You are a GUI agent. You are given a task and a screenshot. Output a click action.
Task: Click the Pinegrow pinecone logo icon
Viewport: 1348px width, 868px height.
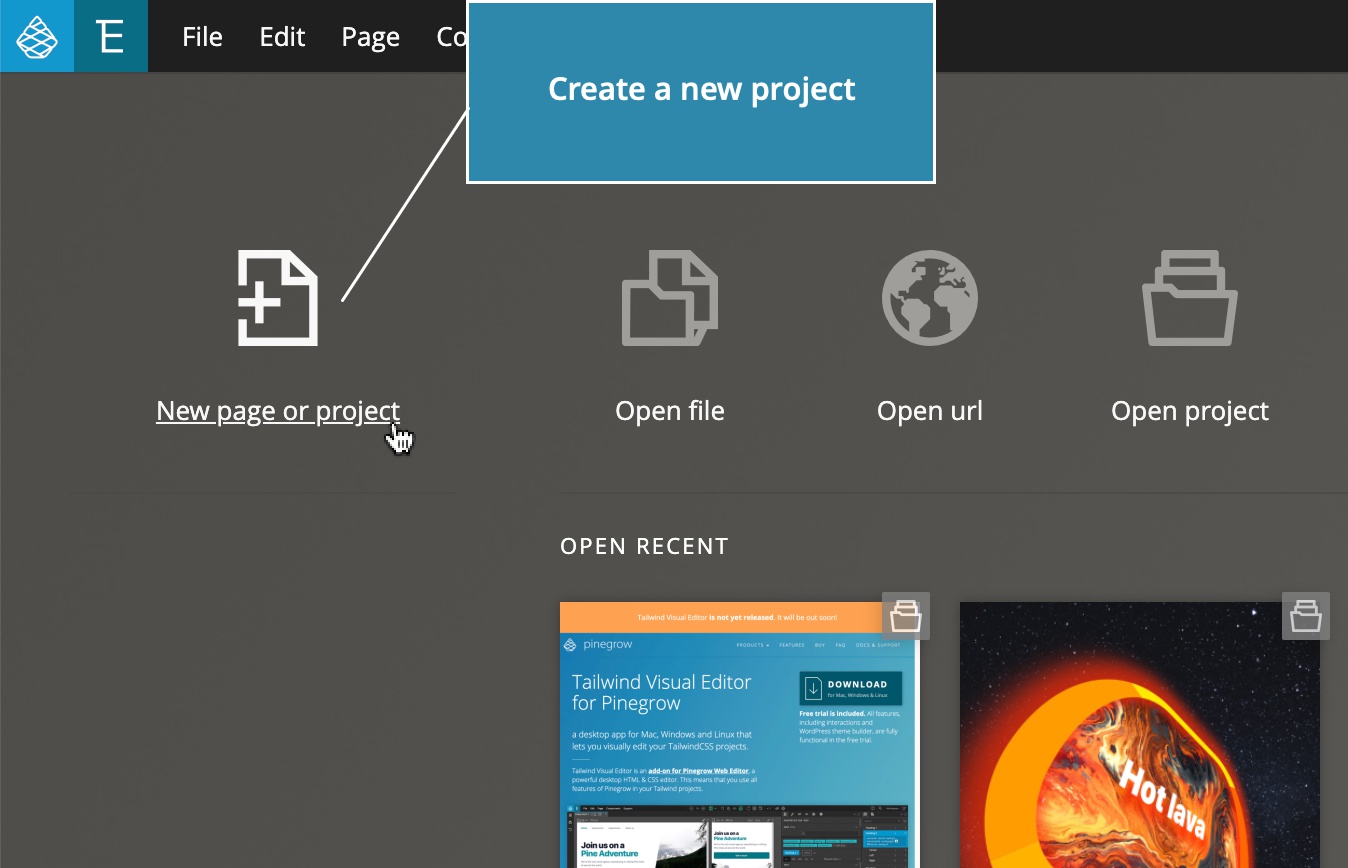(37, 36)
